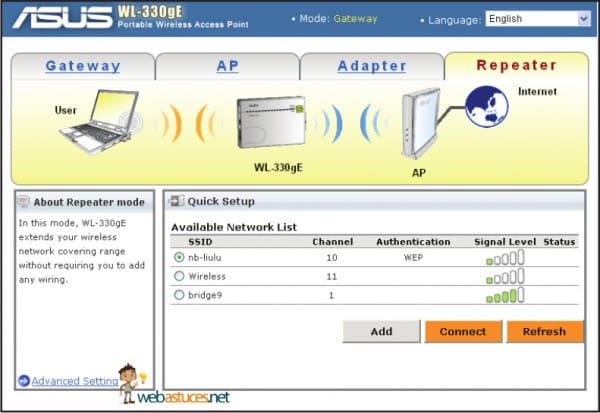Click the User laptop icon
This screenshot has height=413, width=600.
(101, 122)
